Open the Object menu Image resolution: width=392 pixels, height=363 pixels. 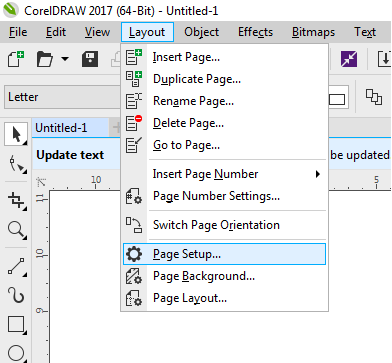coord(202,32)
